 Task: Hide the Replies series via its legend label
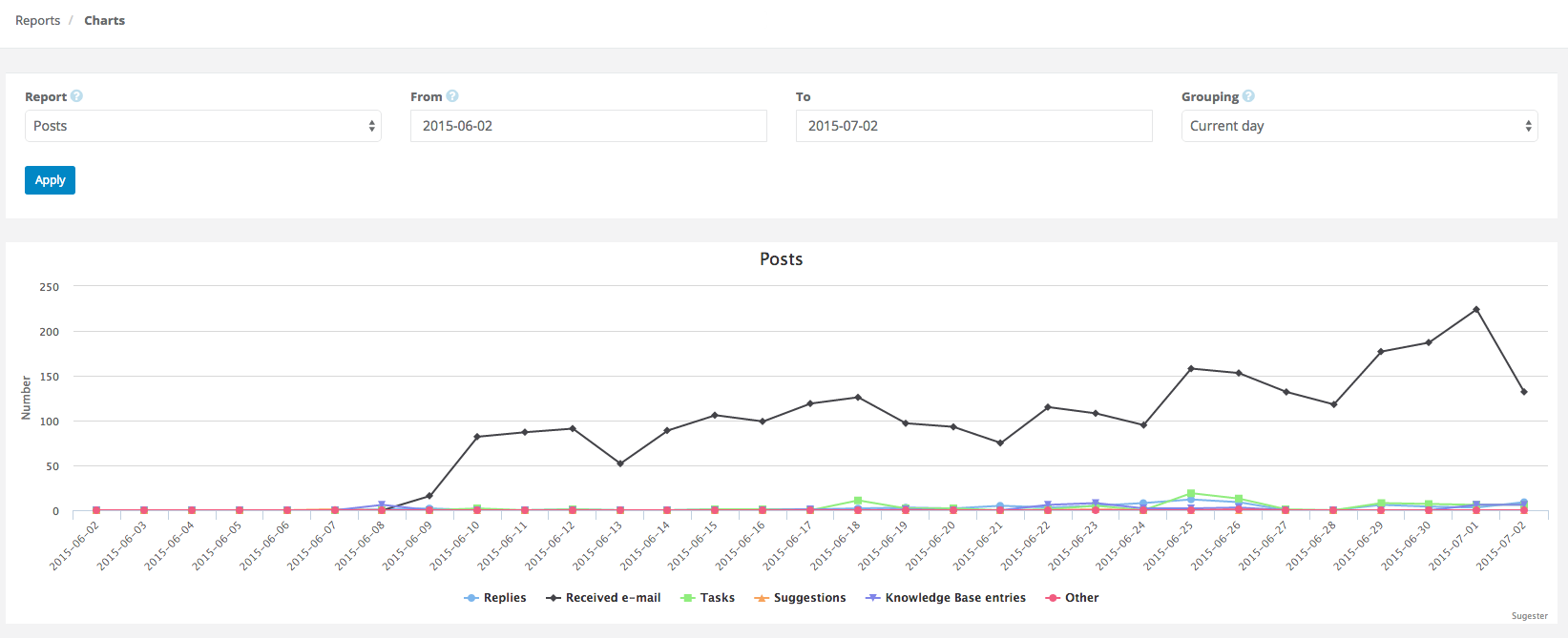coord(503,597)
